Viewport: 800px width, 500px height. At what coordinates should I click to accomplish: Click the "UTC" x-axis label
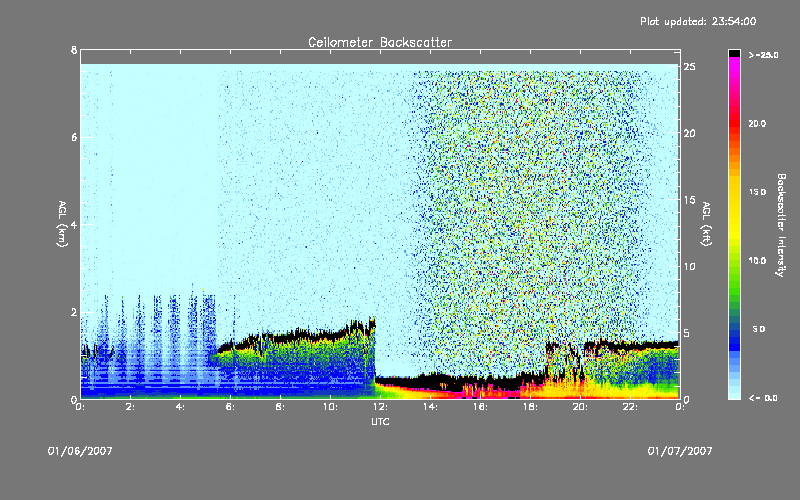pos(380,421)
